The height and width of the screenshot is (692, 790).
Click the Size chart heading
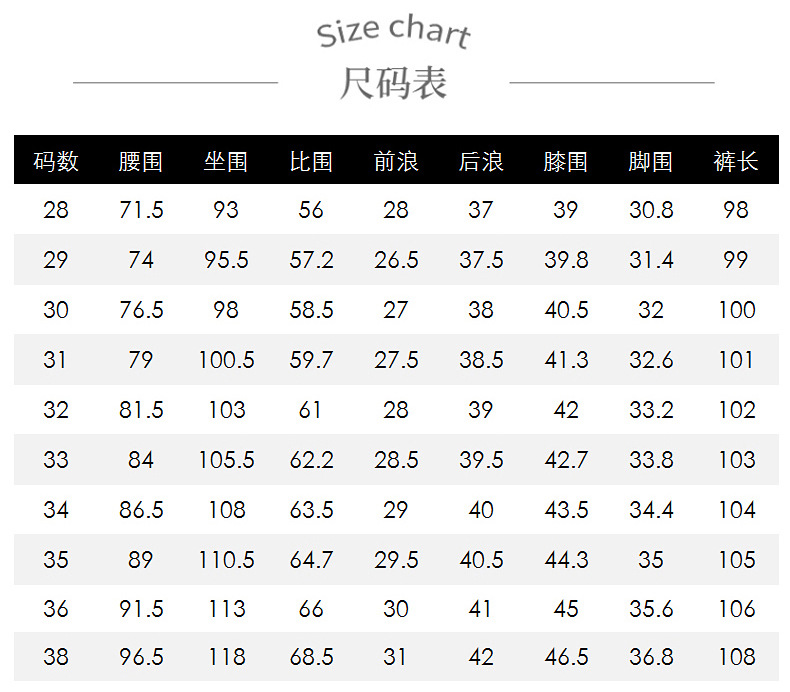pyautogui.click(x=393, y=32)
